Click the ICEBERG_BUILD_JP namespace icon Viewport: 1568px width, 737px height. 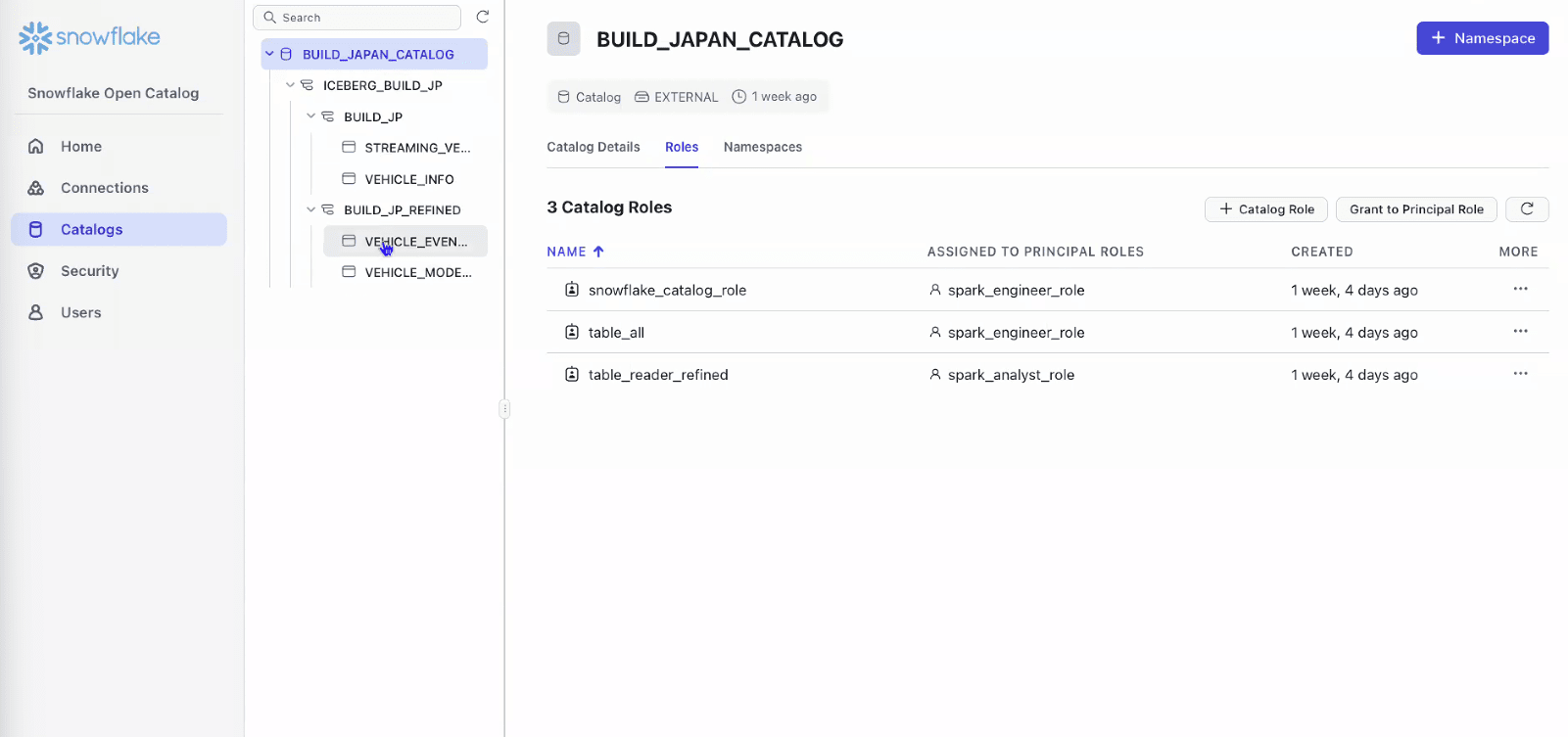pyautogui.click(x=307, y=85)
